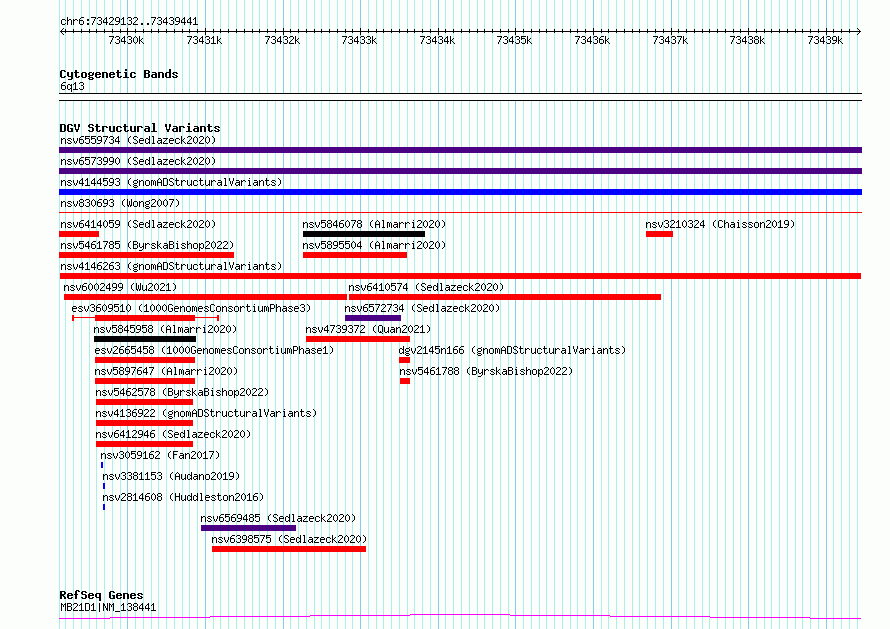The width and height of the screenshot is (890, 629).
Task: Click the red bar under nsv4739372
Action: coord(358,339)
